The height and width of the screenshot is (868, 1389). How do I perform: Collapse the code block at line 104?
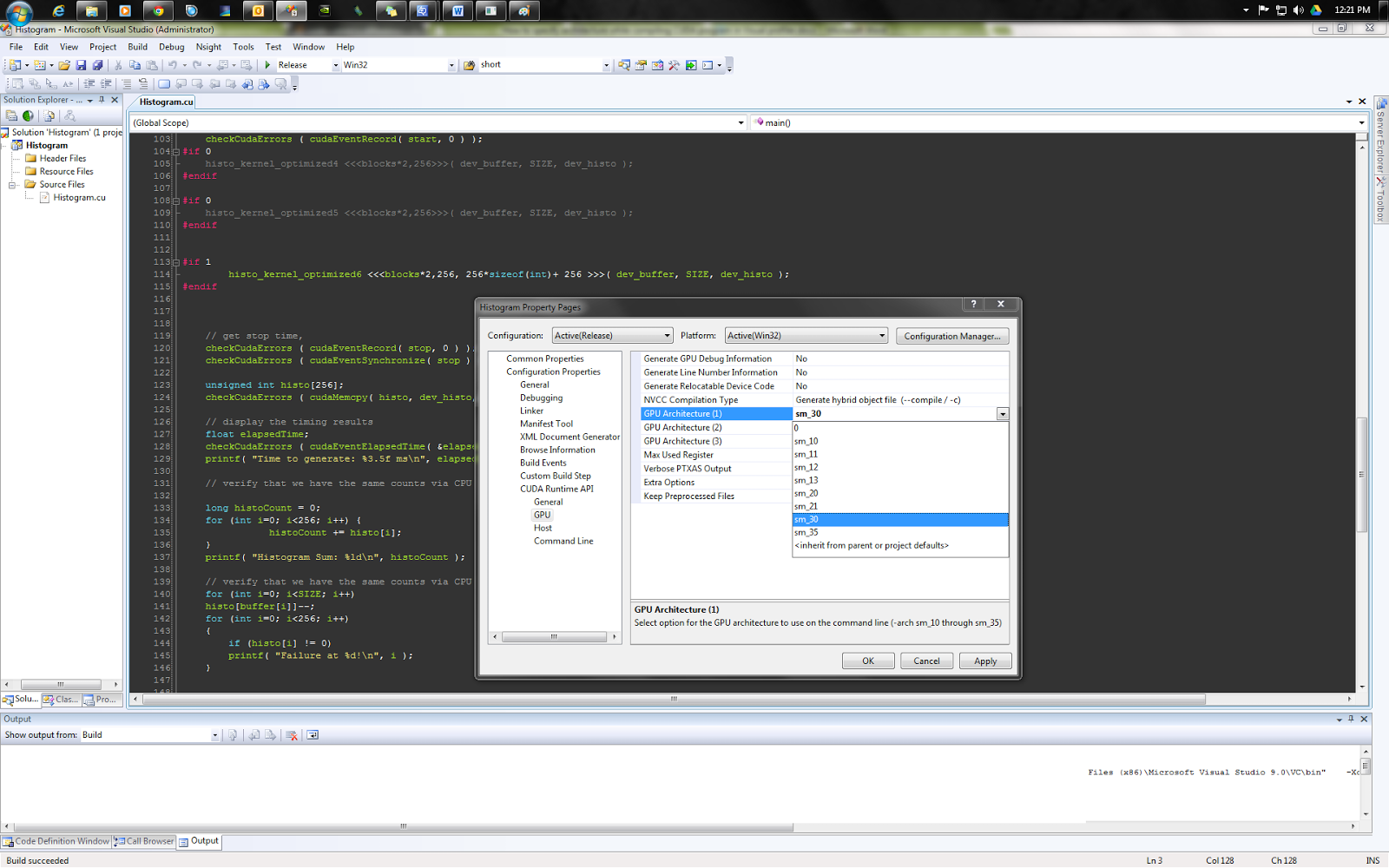click(x=176, y=152)
